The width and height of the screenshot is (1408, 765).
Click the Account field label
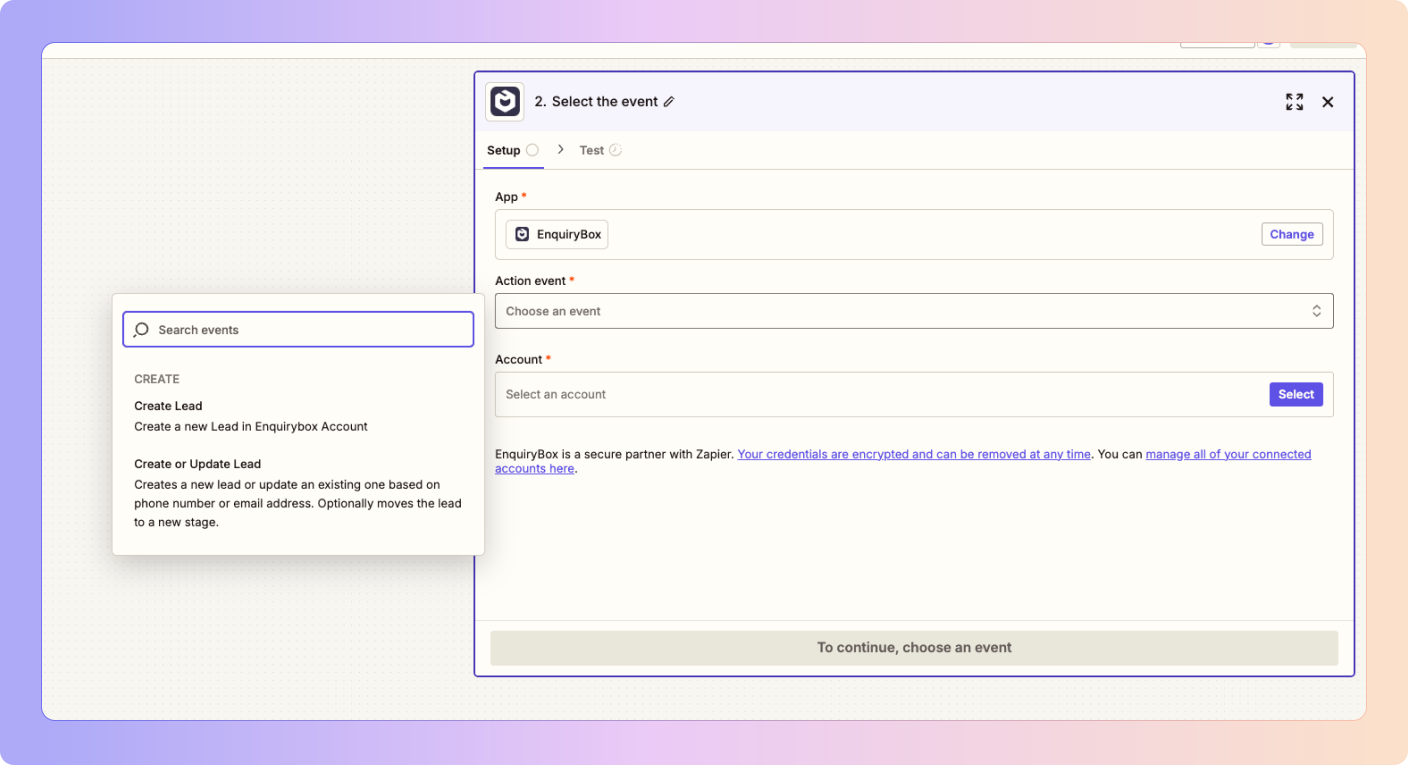pos(519,359)
